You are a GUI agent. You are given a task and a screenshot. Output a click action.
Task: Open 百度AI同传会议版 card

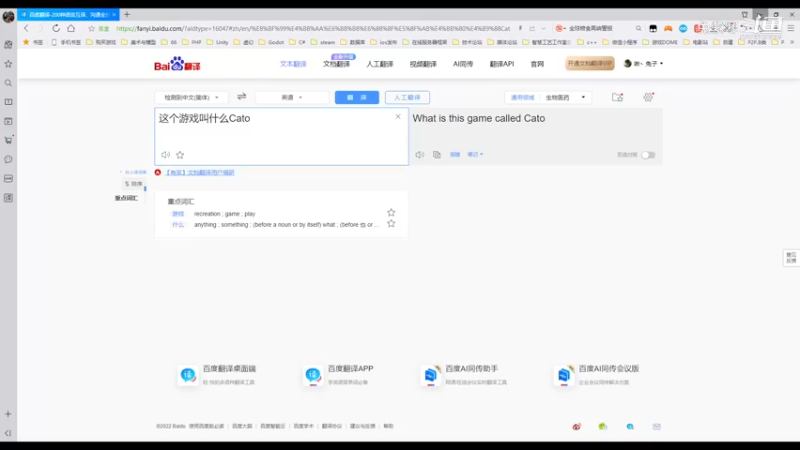[x=597, y=375]
